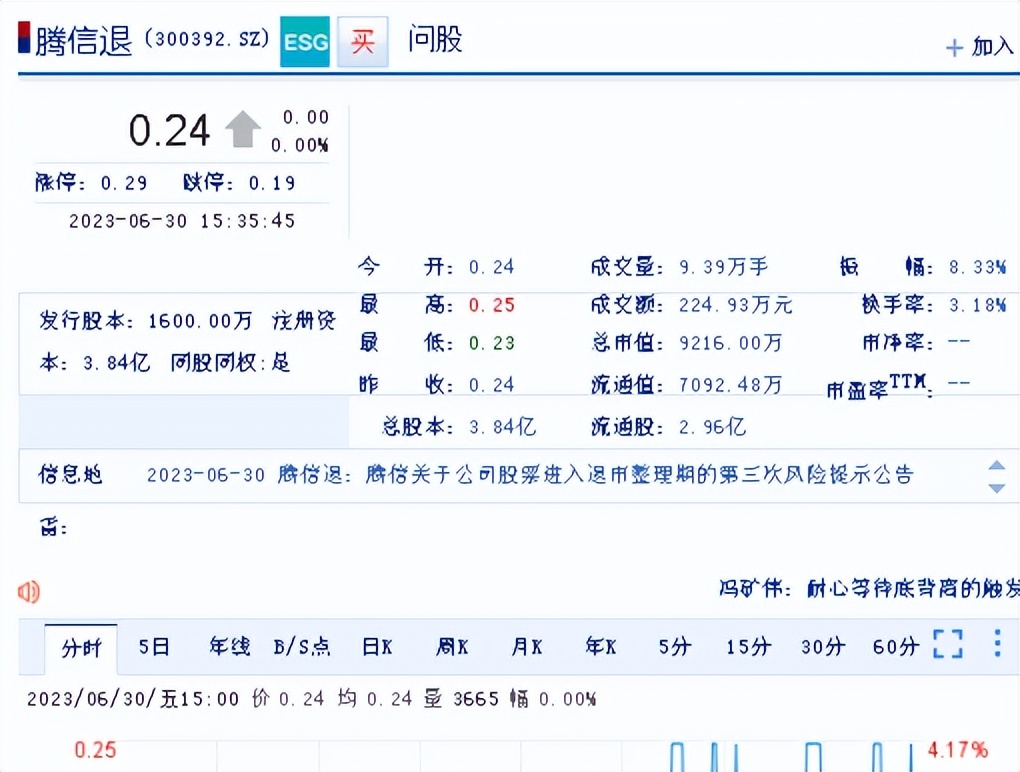Open the 60分 60-minute chart view
This screenshot has width=1020, height=772.
pos(893,647)
